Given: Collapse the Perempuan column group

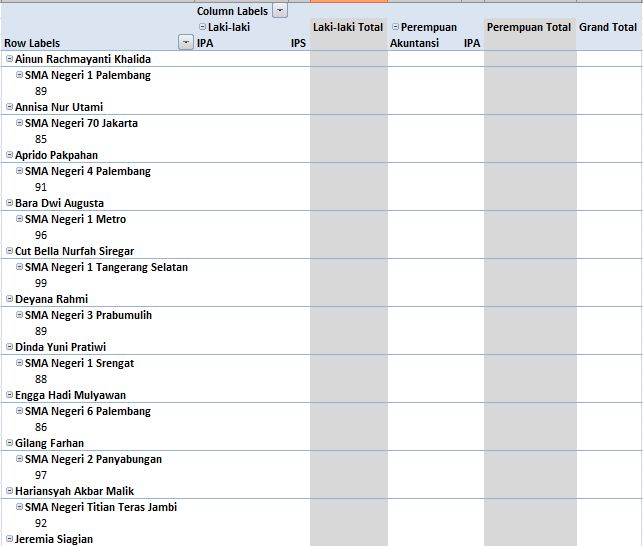Looking at the screenshot, I should click(395, 27).
